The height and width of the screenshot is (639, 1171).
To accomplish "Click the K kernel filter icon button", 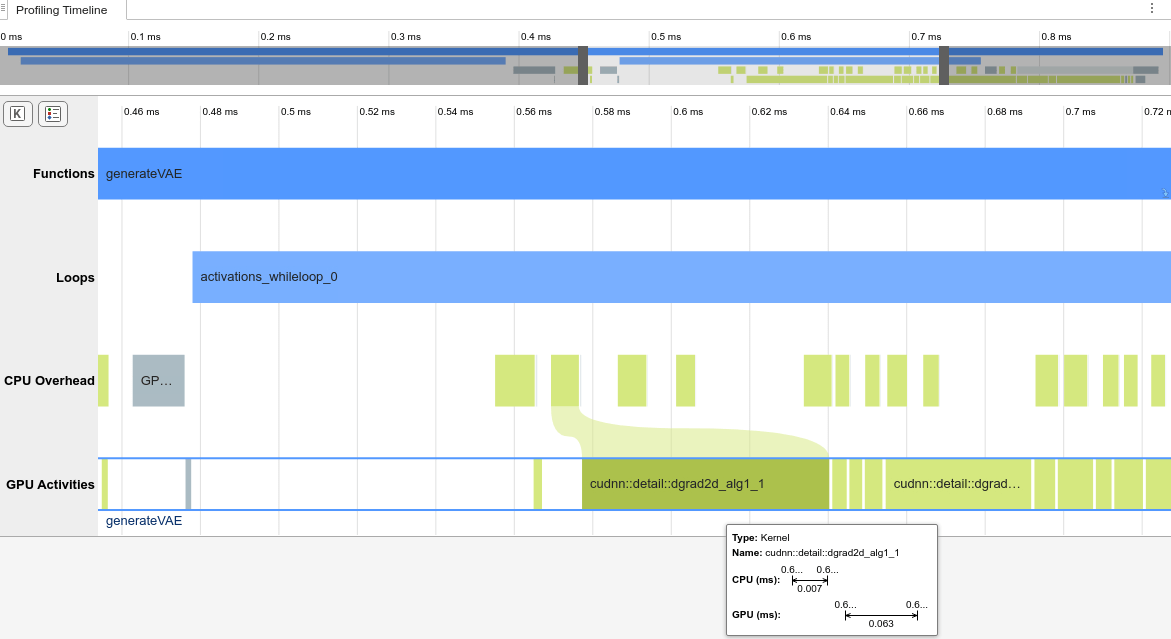I will 18,114.
